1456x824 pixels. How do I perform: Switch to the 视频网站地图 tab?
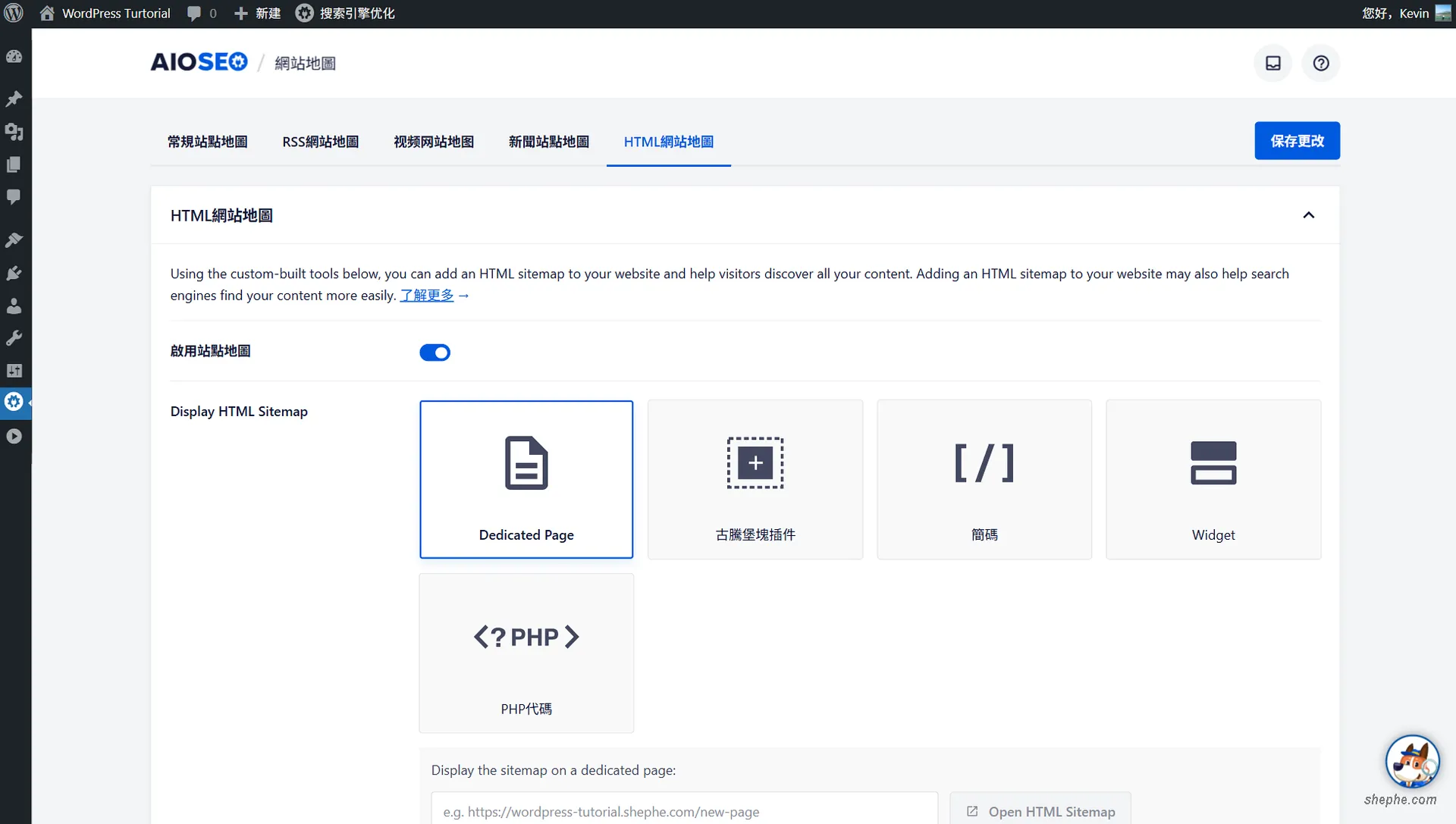tap(434, 142)
